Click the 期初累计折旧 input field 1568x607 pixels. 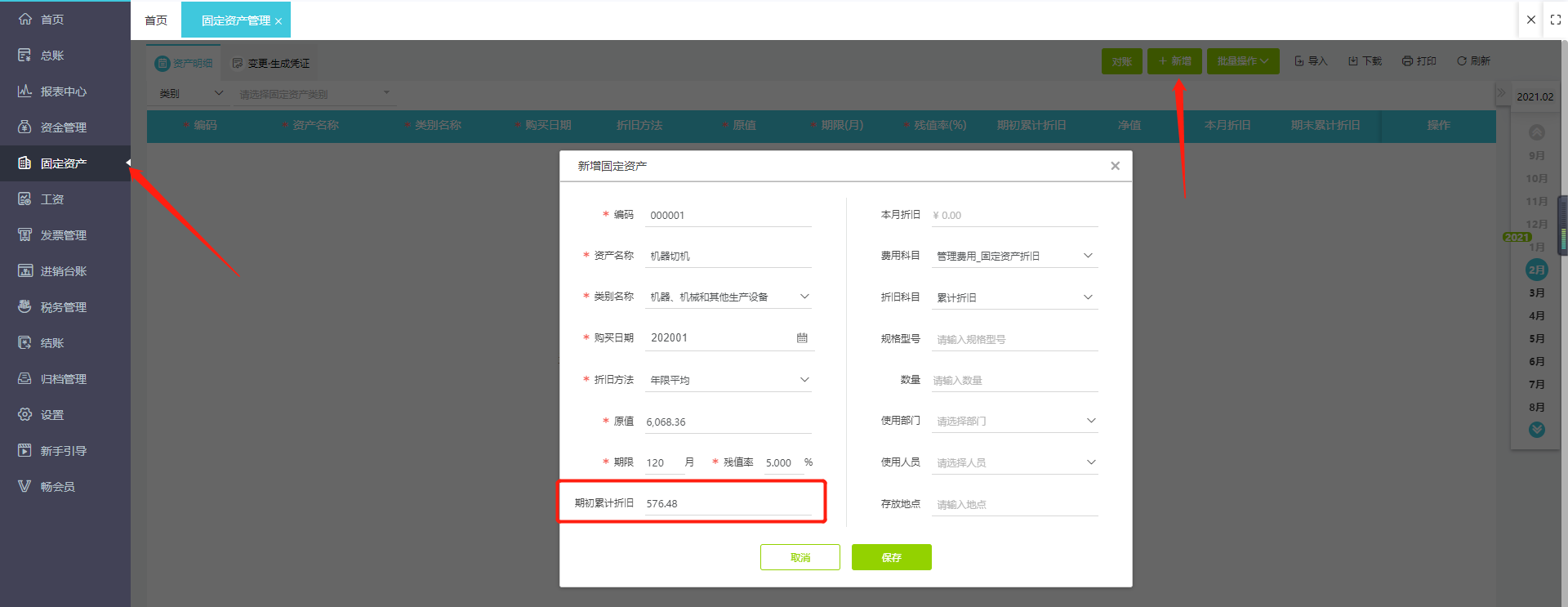(728, 503)
